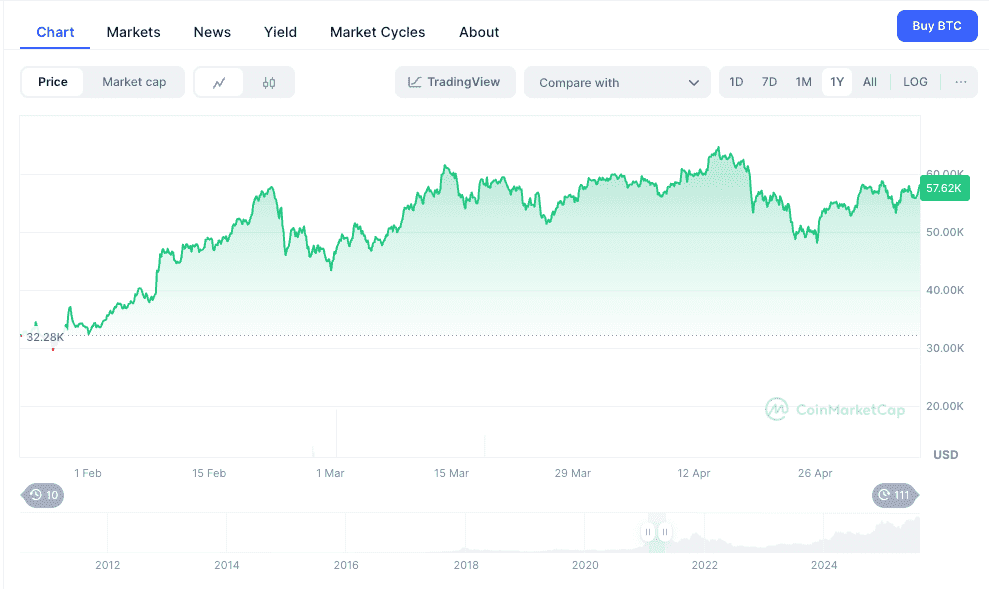Open the About tab

click(x=479, y=32)
